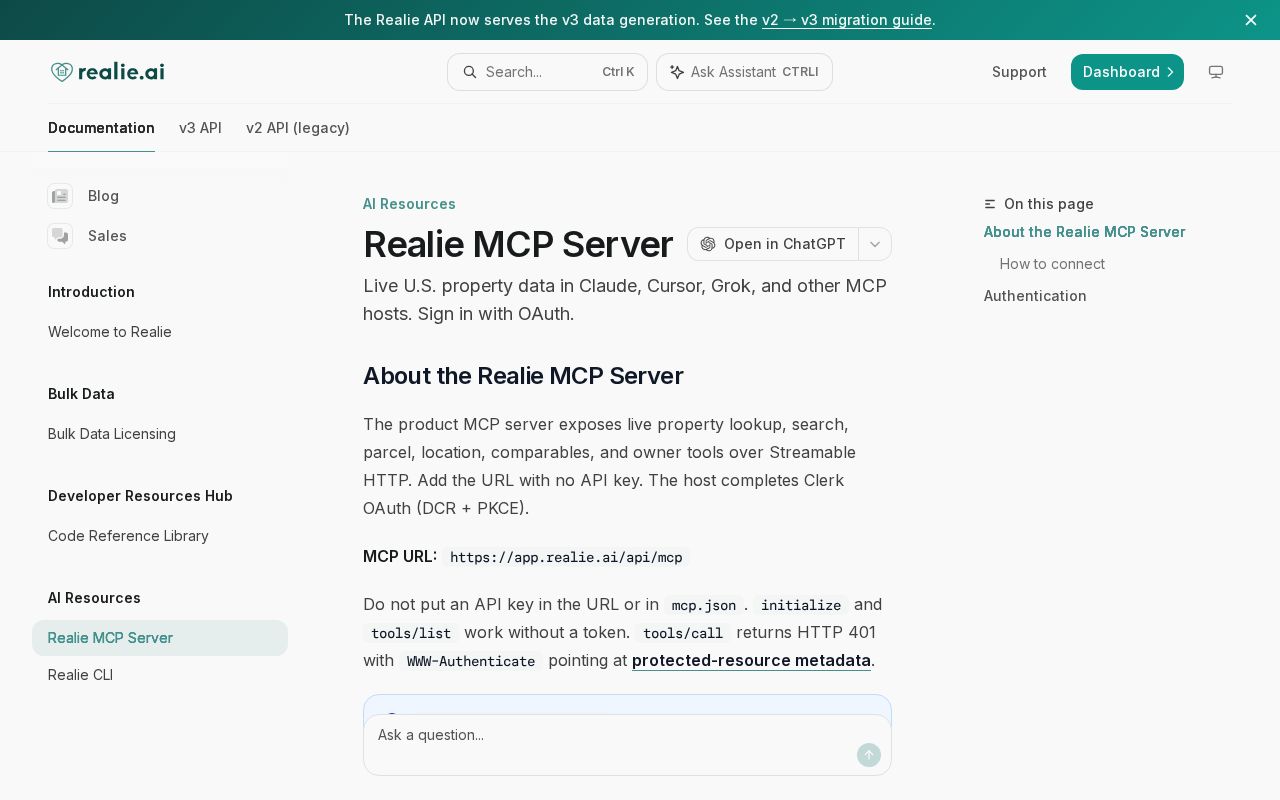Dismiss the v3 announcement banner
Viewport: 1280px width, 800px height.
(x=1251, y=20)
